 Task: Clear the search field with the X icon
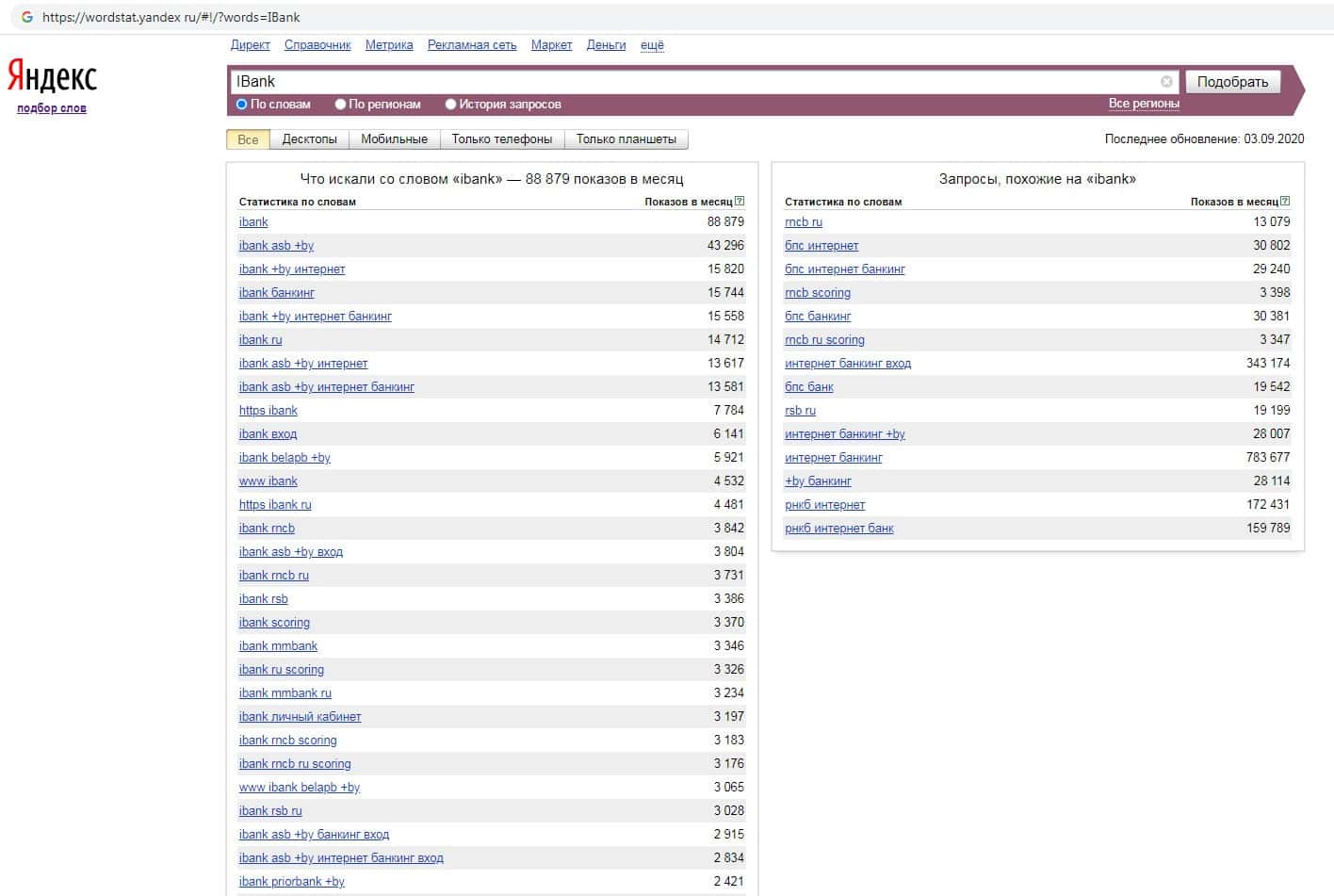point(1166,82)
